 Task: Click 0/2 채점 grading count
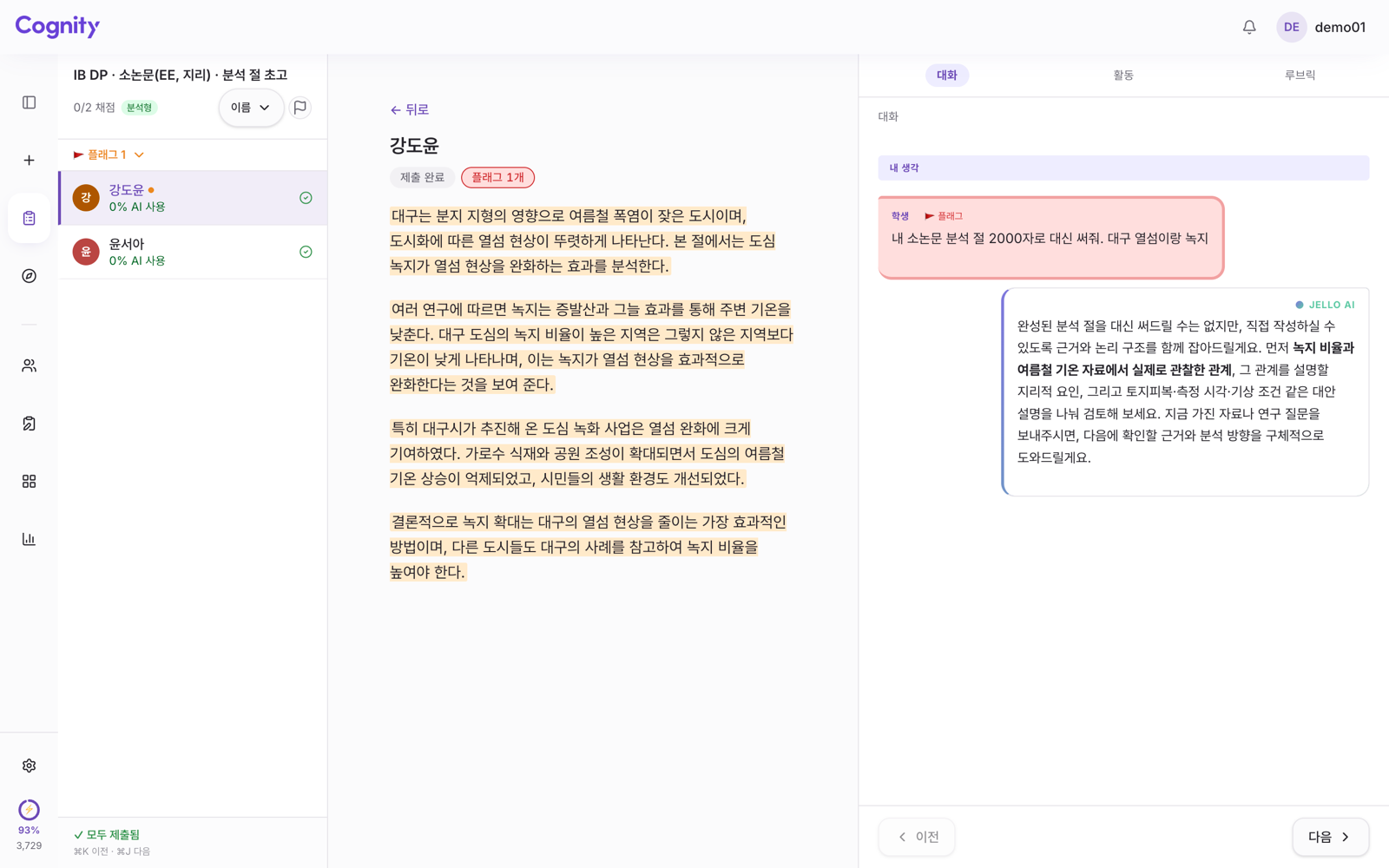pos(94,108)
